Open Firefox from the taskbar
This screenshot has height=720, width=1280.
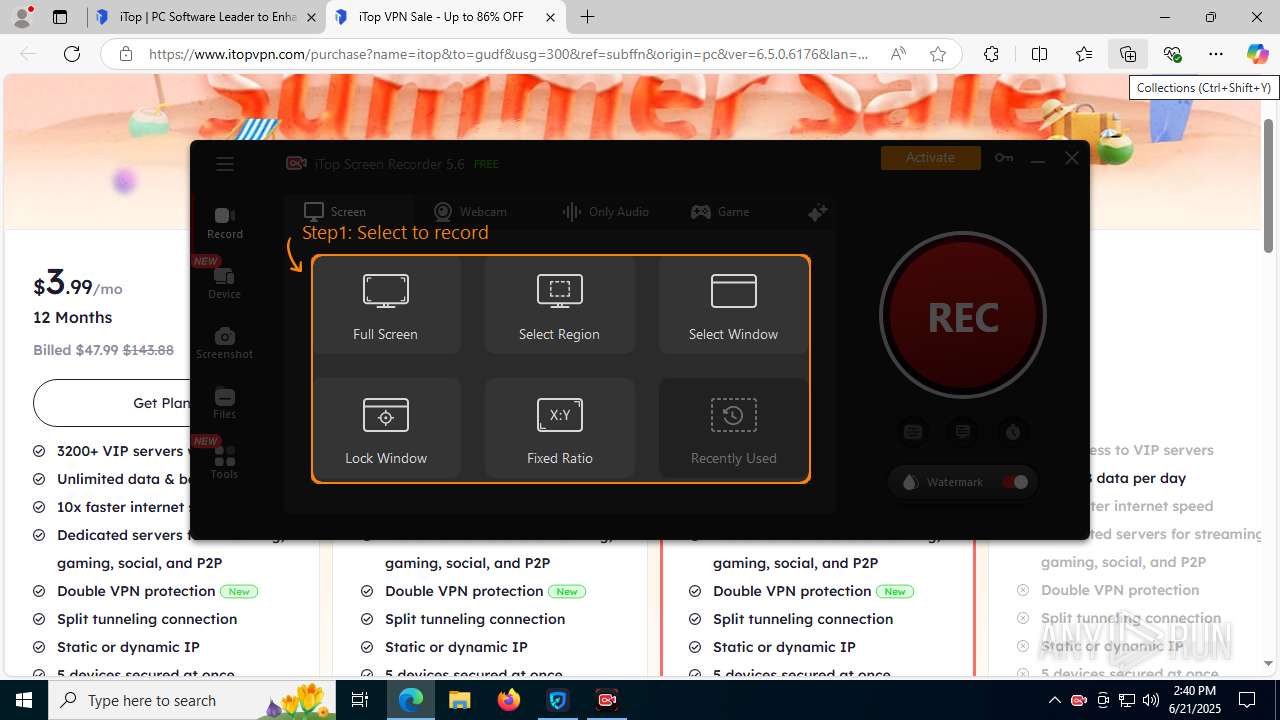pyautogui.click(x=509, y=700)
